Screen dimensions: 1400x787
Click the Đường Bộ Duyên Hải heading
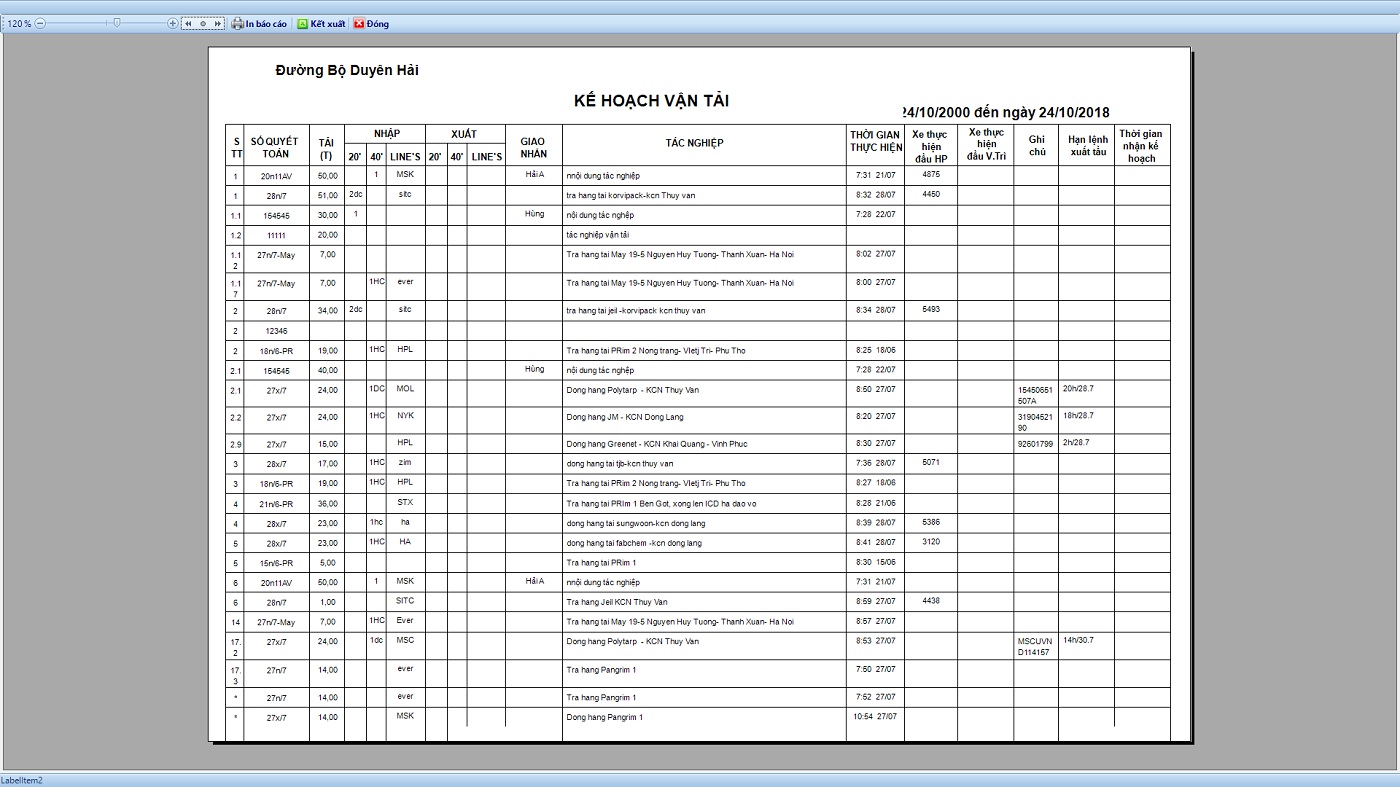tap(347, 70)
